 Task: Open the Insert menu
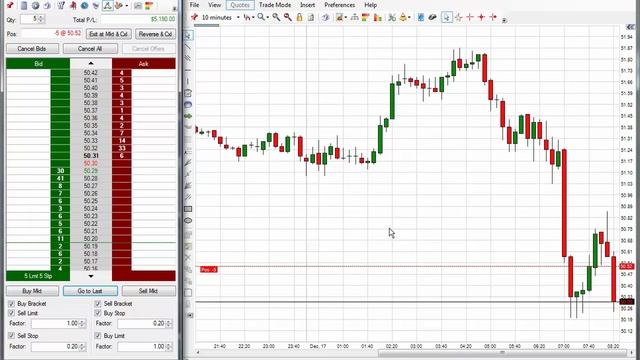click(x=307, y=5)
